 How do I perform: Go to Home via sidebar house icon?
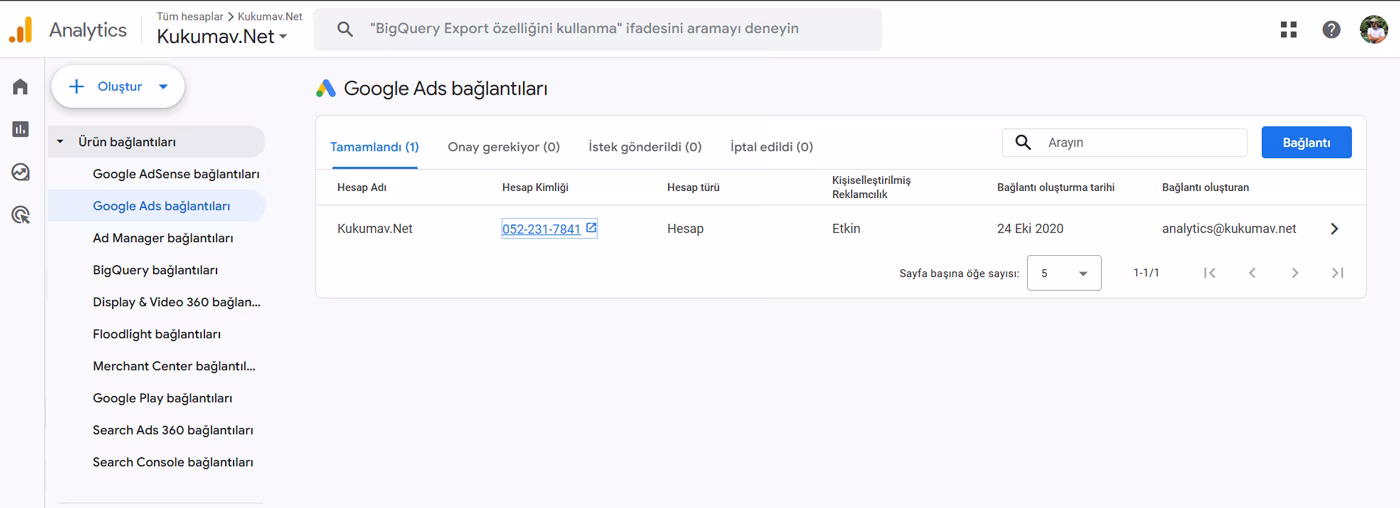pos(20,87)
